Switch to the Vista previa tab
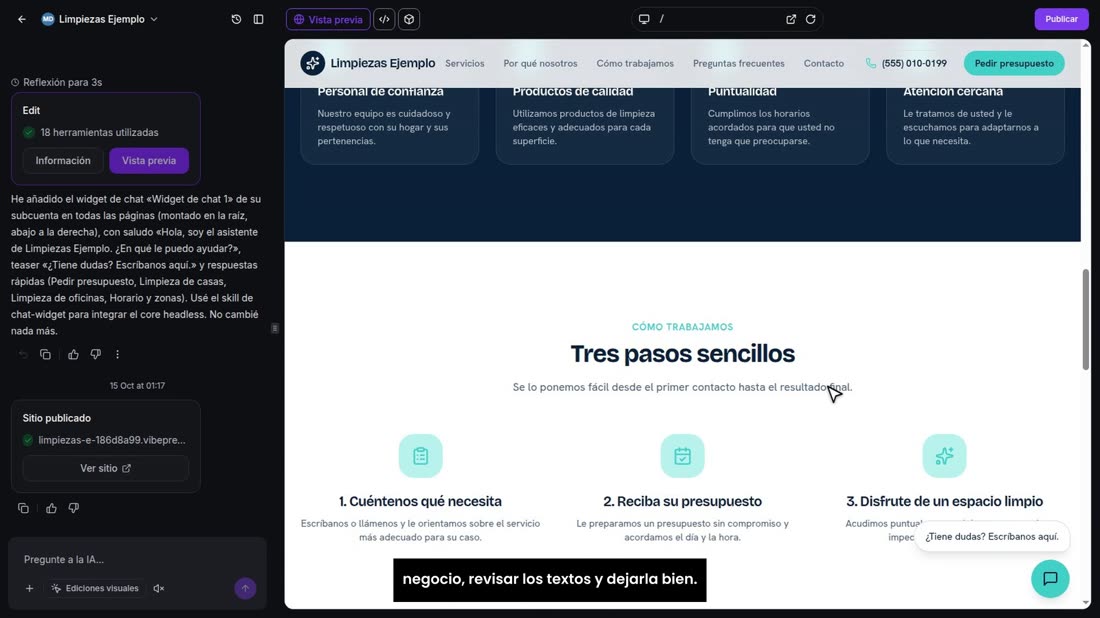Viewport: 1100px width, 618px height. (x=328, y=19)
